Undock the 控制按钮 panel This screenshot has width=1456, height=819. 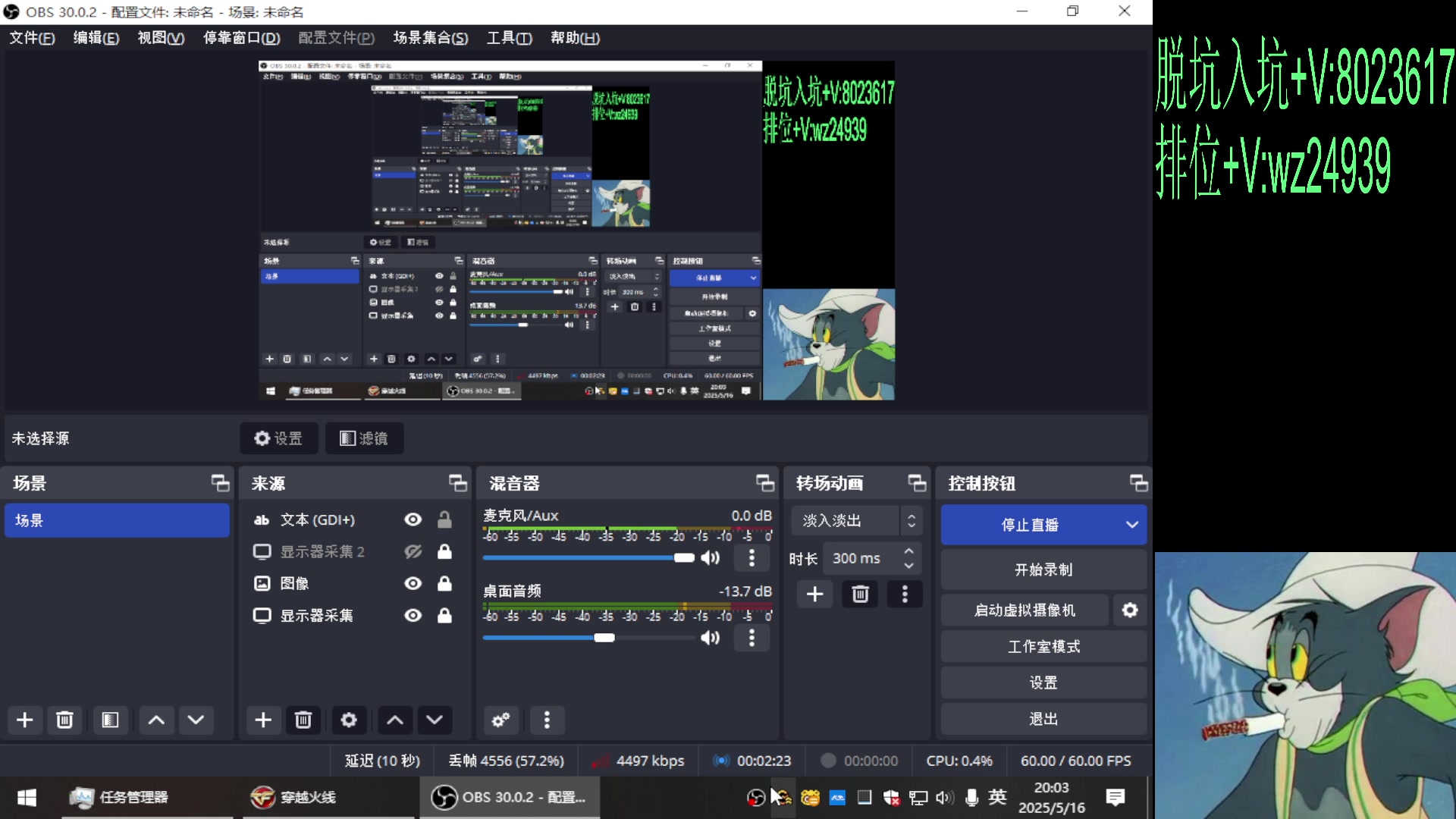[x=1139, y=483]
